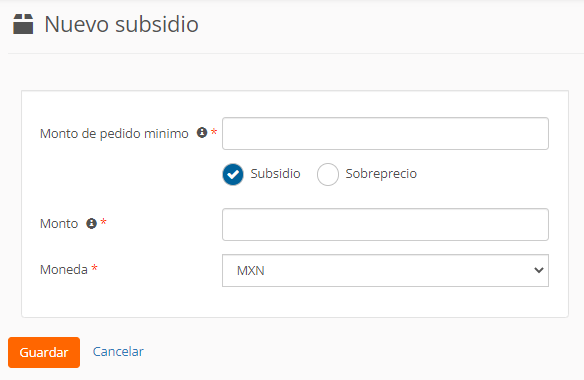Click red asterisk after Monto de pedido minimo
Screen dimensions: 584x380
pos(214,132)
